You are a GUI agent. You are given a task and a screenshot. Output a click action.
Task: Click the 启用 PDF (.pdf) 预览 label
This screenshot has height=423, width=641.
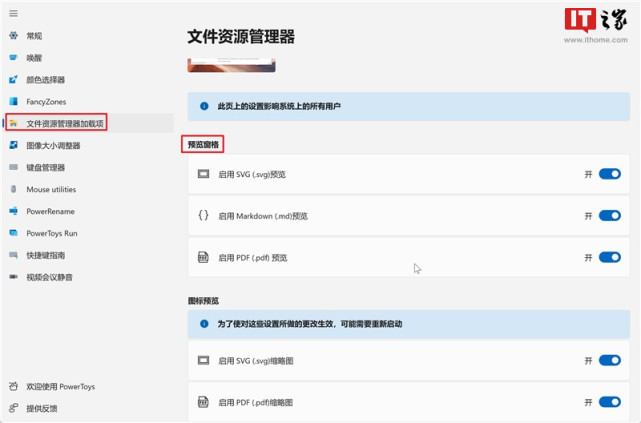253,257
